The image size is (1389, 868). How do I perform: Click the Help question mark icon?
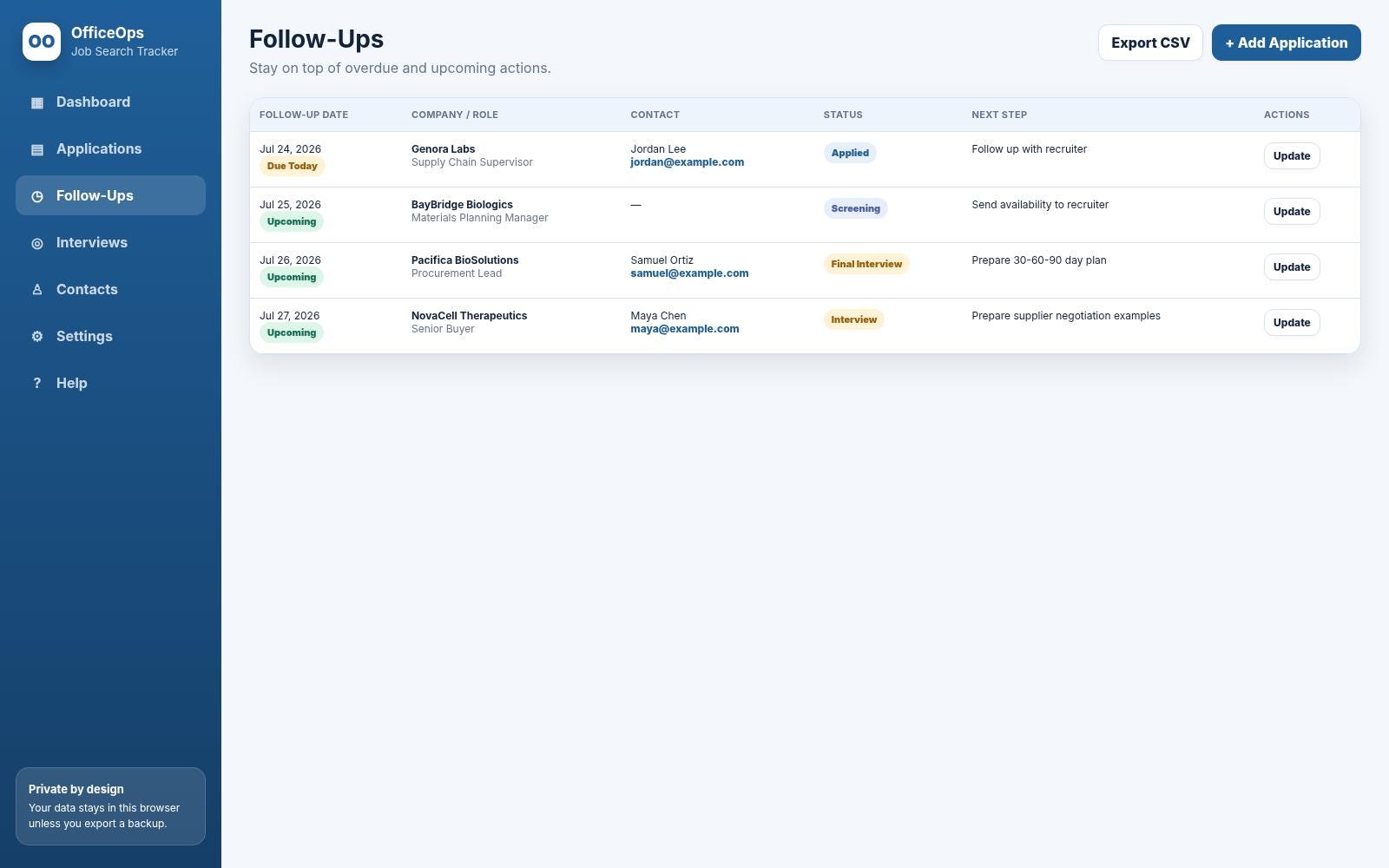pos(37,384)
